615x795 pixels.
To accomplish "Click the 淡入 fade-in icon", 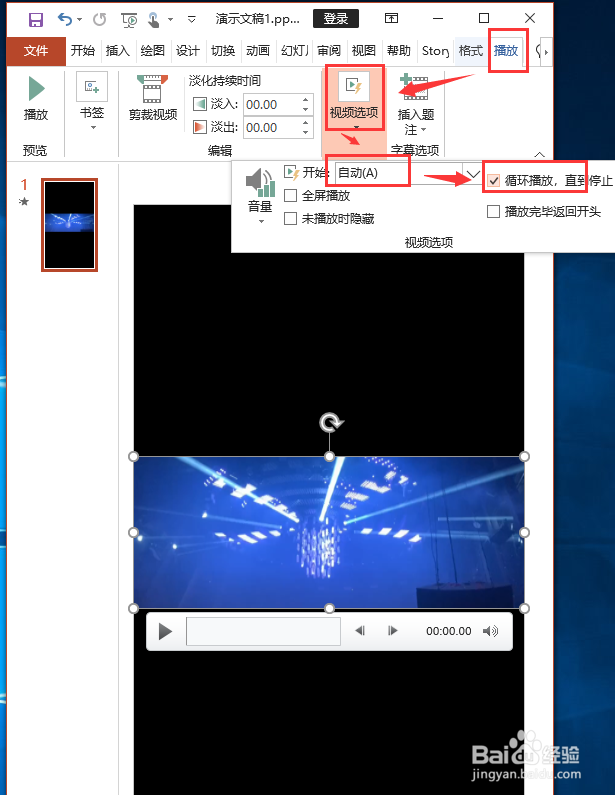I will coord(200,104).
